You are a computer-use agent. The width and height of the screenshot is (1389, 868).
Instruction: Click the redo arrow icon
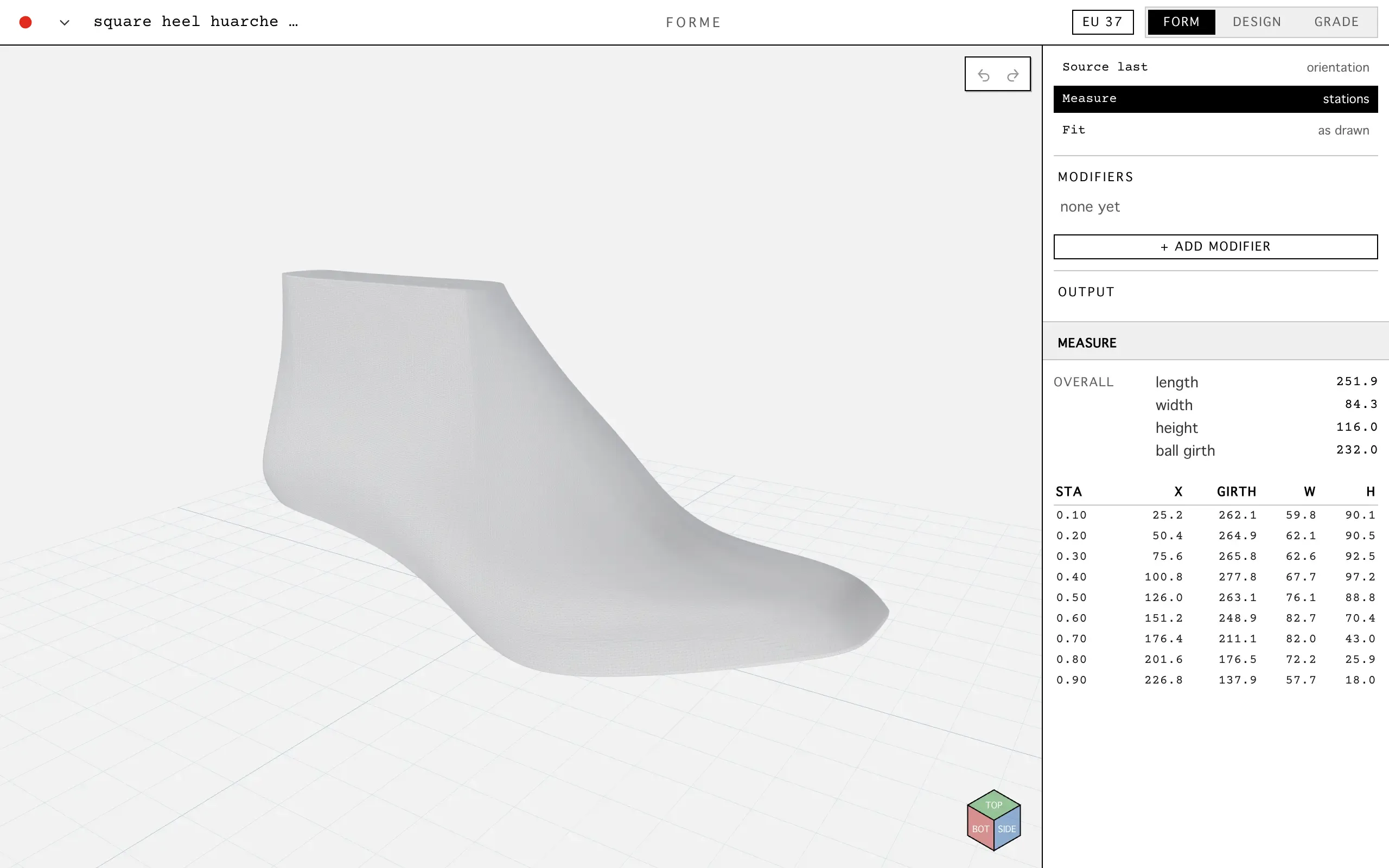1013,75
